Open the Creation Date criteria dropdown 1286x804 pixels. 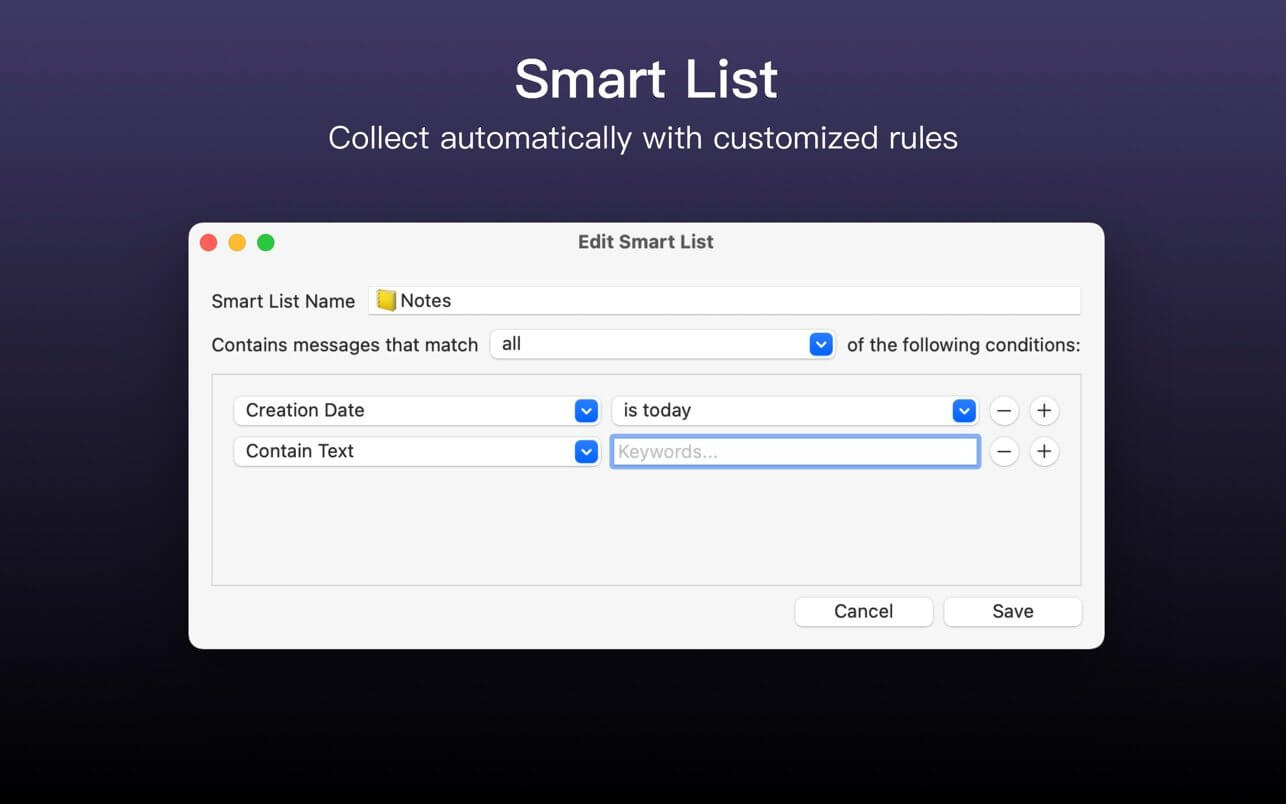tap(416, 411)
